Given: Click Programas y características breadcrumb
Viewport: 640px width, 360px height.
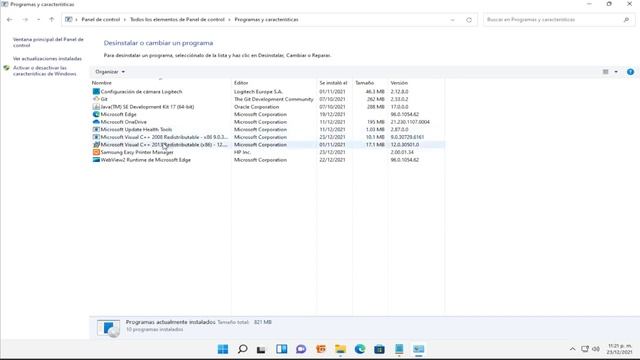Looking at the screenshot, I should (x=266, y=20).
